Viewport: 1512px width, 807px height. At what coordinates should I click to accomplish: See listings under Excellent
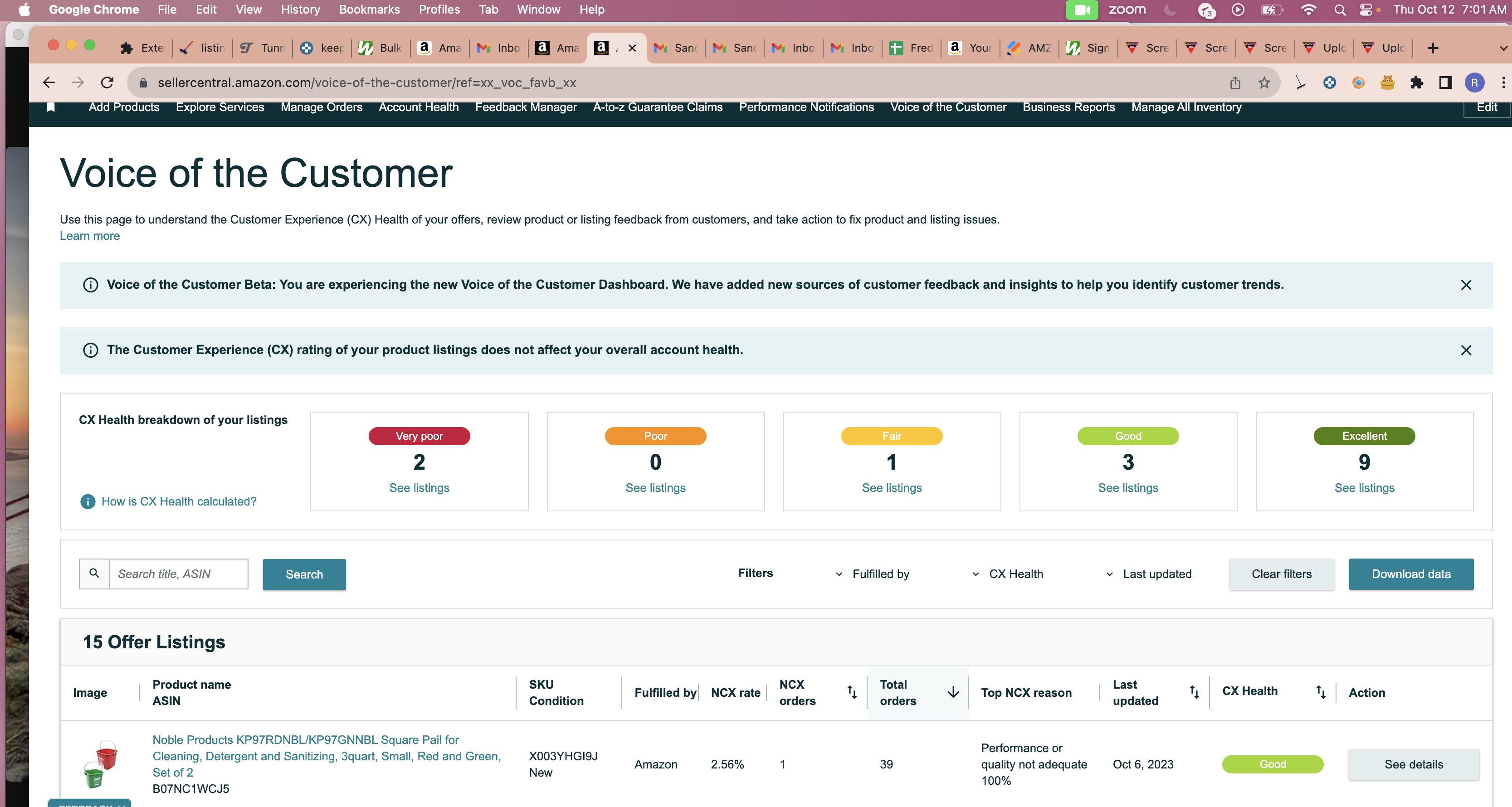pos(1364,488)
